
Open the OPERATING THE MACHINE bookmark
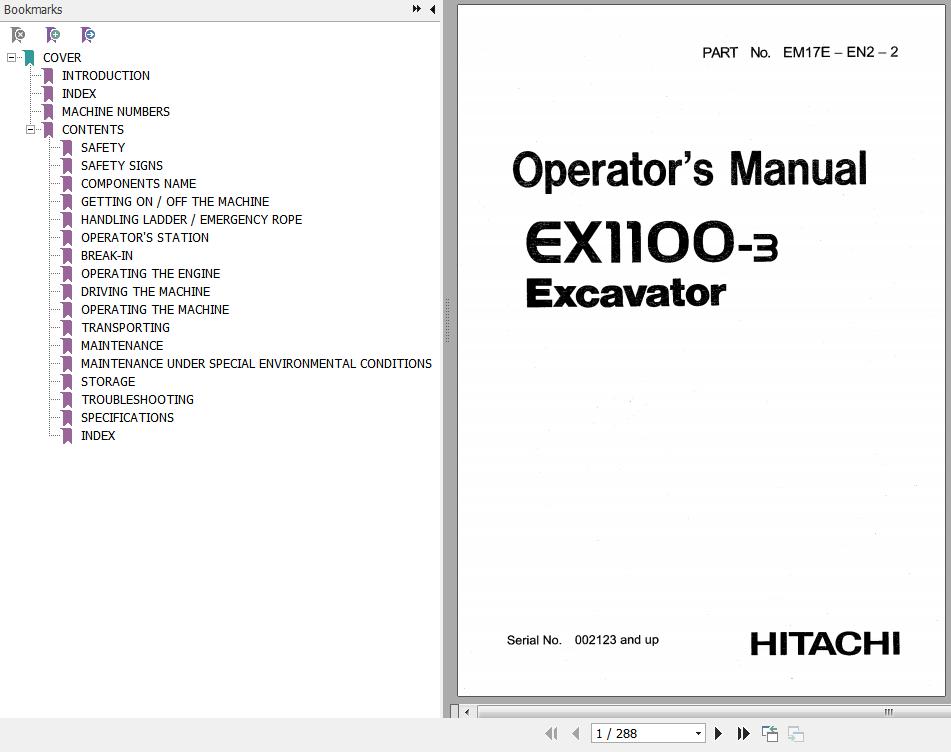click(155, 310)
